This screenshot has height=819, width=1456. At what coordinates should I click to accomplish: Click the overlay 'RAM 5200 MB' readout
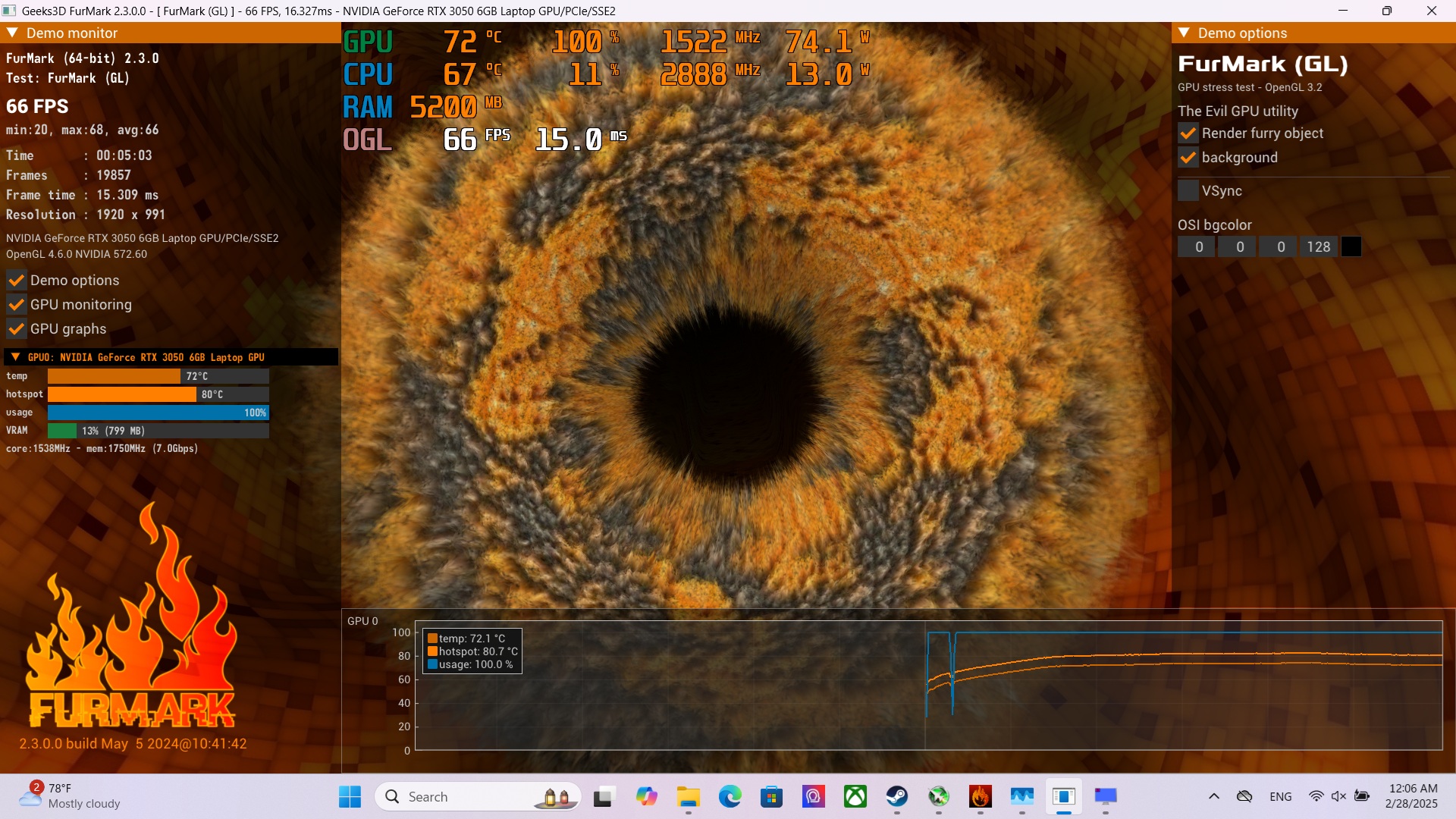click(x=422, y=107)
